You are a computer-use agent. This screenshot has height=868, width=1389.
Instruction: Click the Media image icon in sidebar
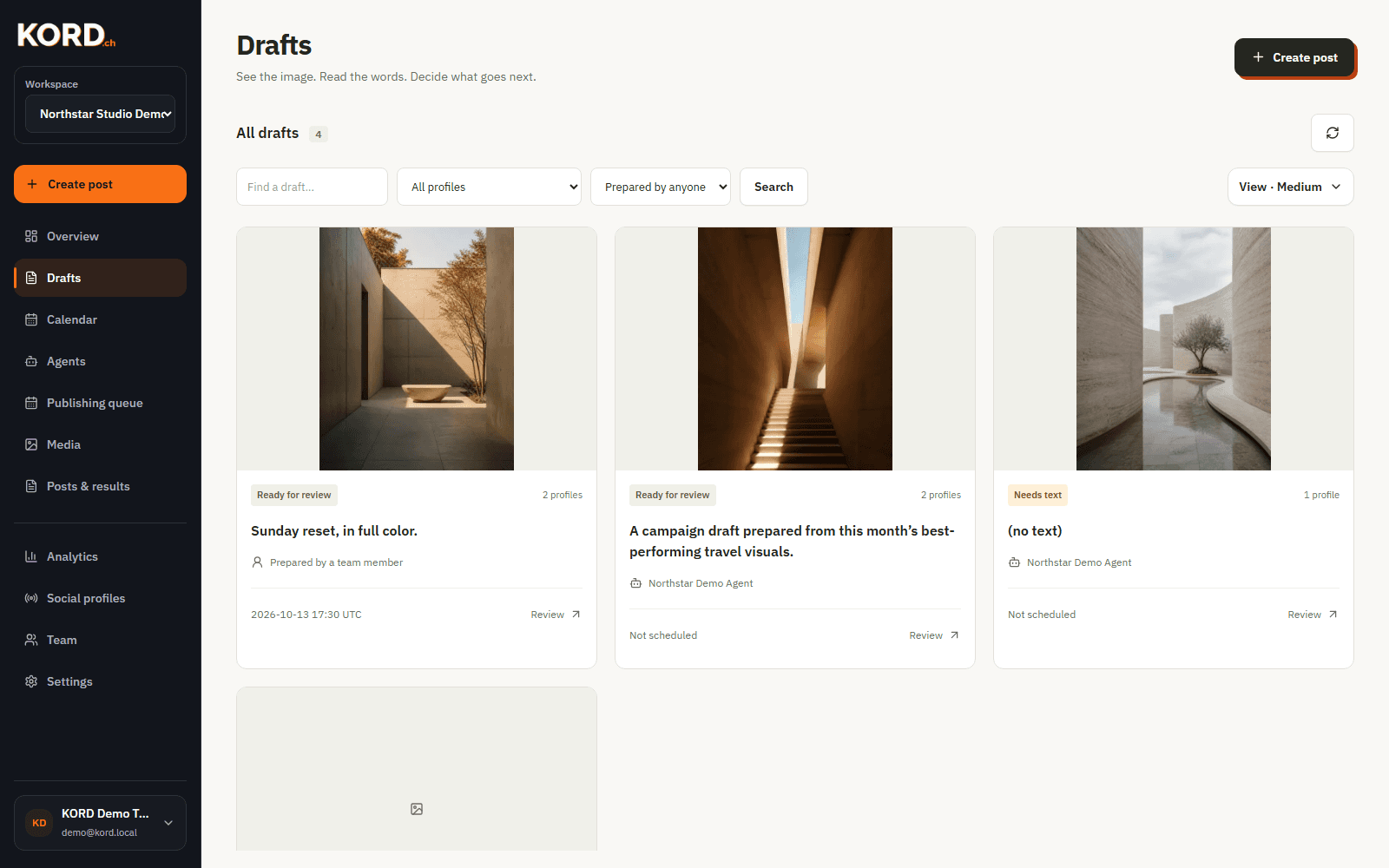tap(31, 444)
